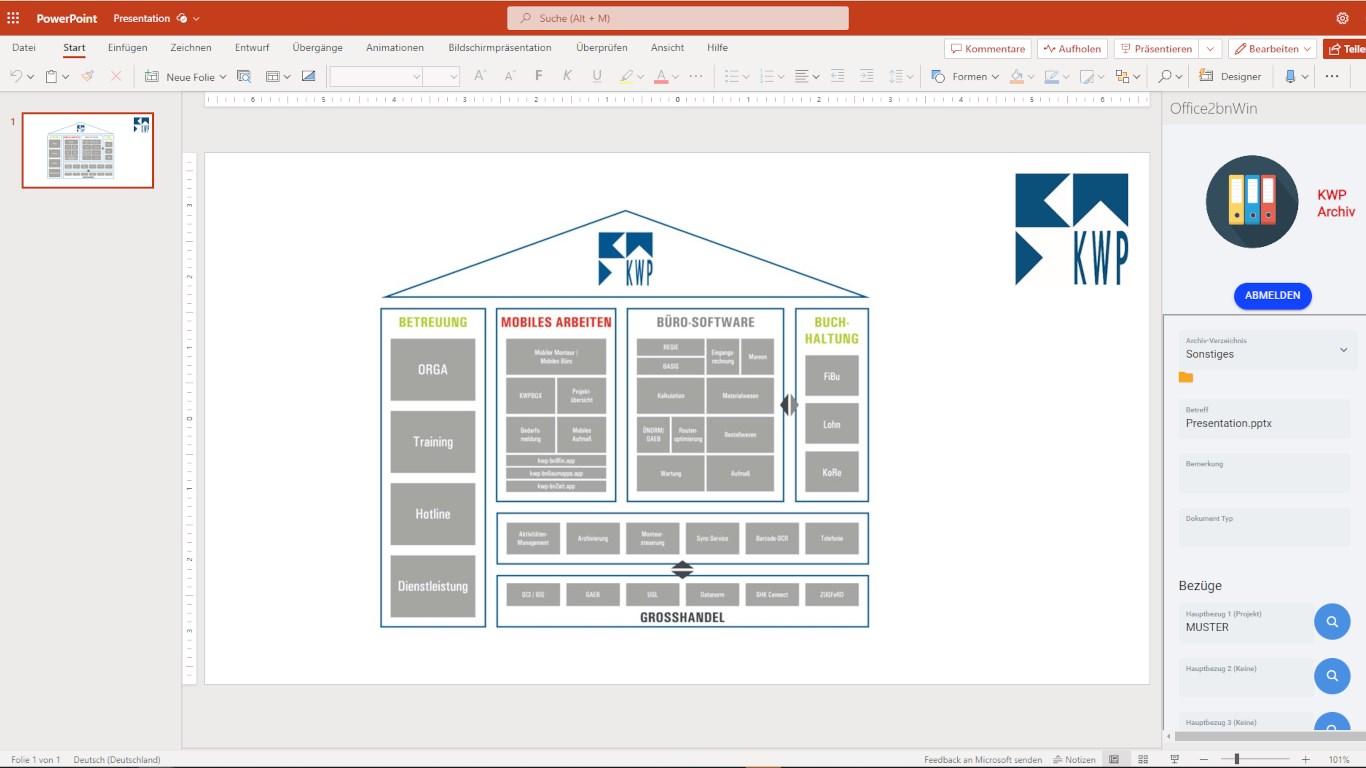The height and width of the screenshot is (768, 1366).
Task: Click the shape fill color bucket
Action: (1016, 76)
